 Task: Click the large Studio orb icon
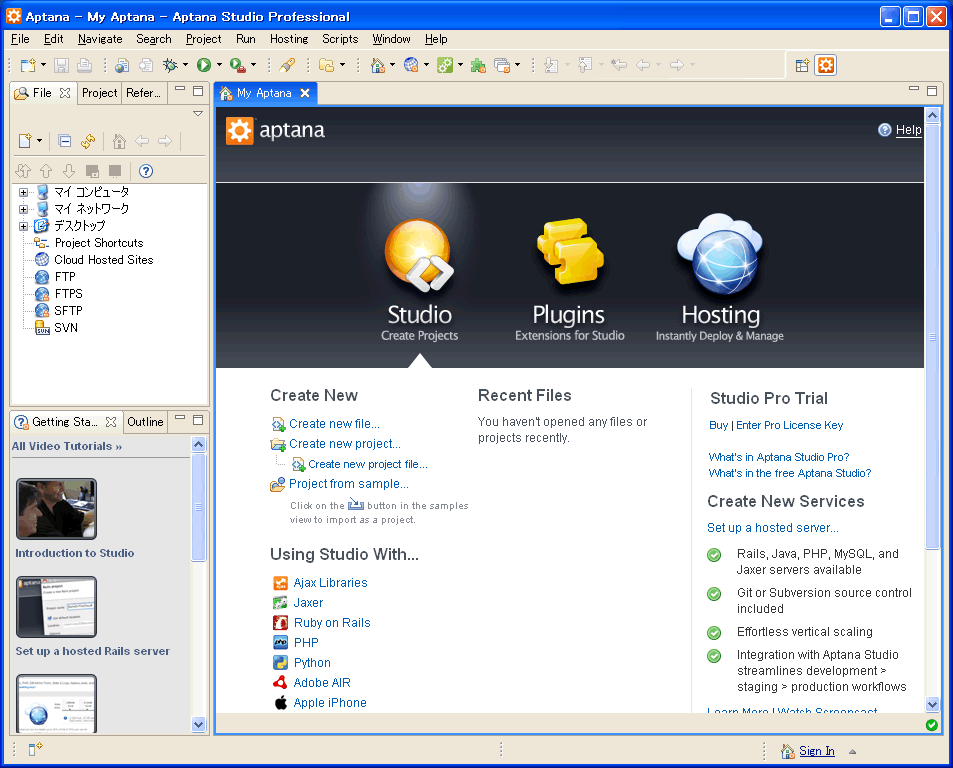(x=419, y=255)
